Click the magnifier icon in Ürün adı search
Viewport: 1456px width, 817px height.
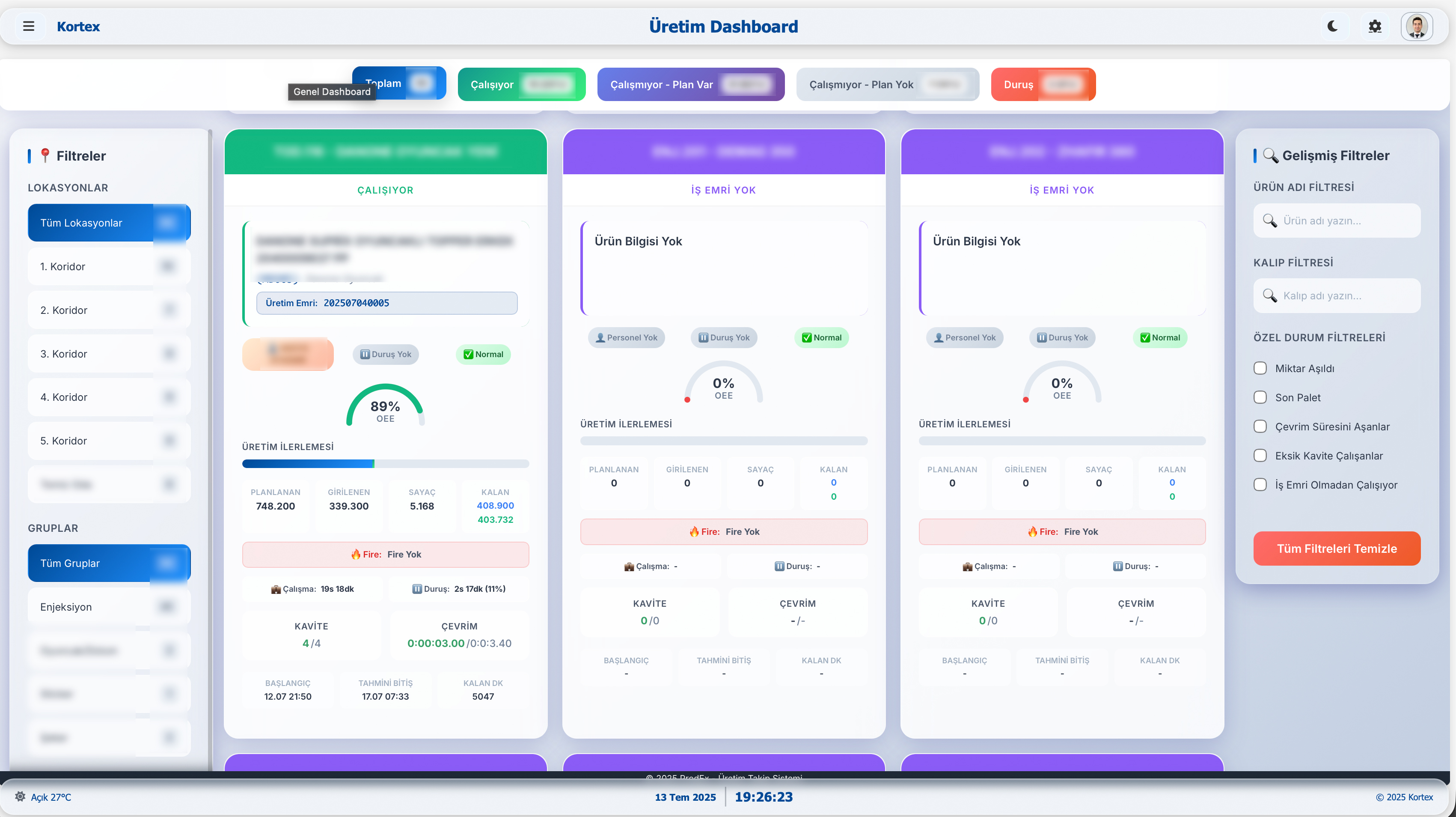1270,221
